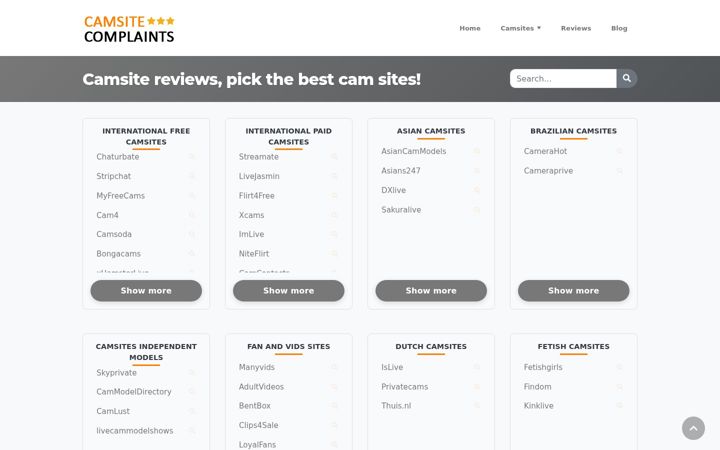The height and width of the screenshot is (450, 720).
Task: Click the Asian Camsites heading
Action: (x=431, y=131)
